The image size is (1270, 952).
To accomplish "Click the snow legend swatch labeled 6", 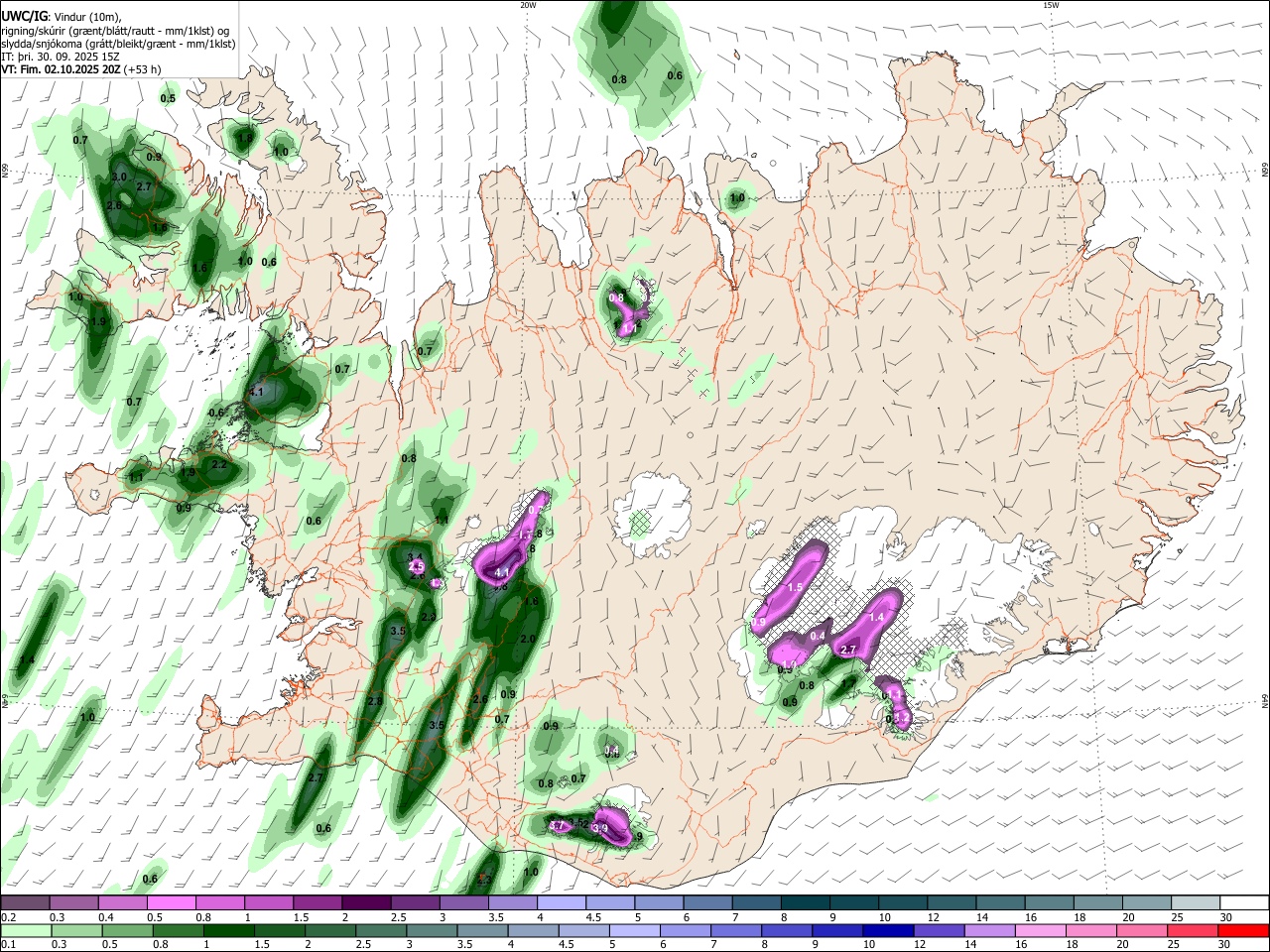I will pyautogui.click(x=705, y=903).
